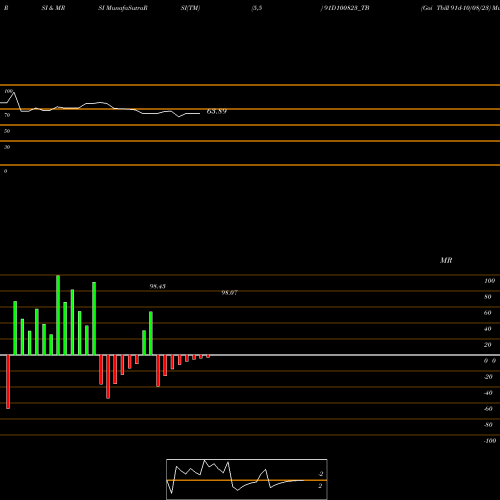Click the "(5,5" parameter text

pyautogui.click(x=257, y=8)
